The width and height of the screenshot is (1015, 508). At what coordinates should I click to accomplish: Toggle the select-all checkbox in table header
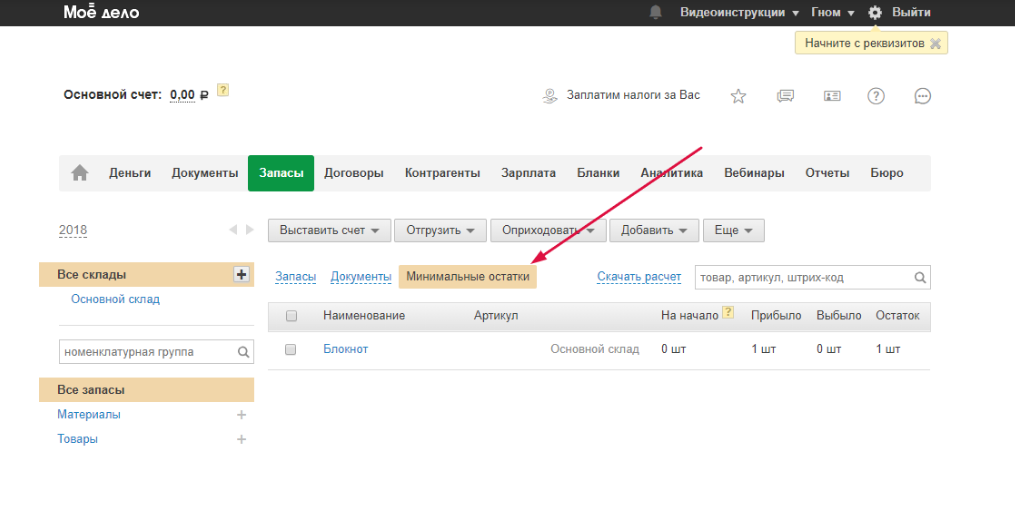(292, 316)
